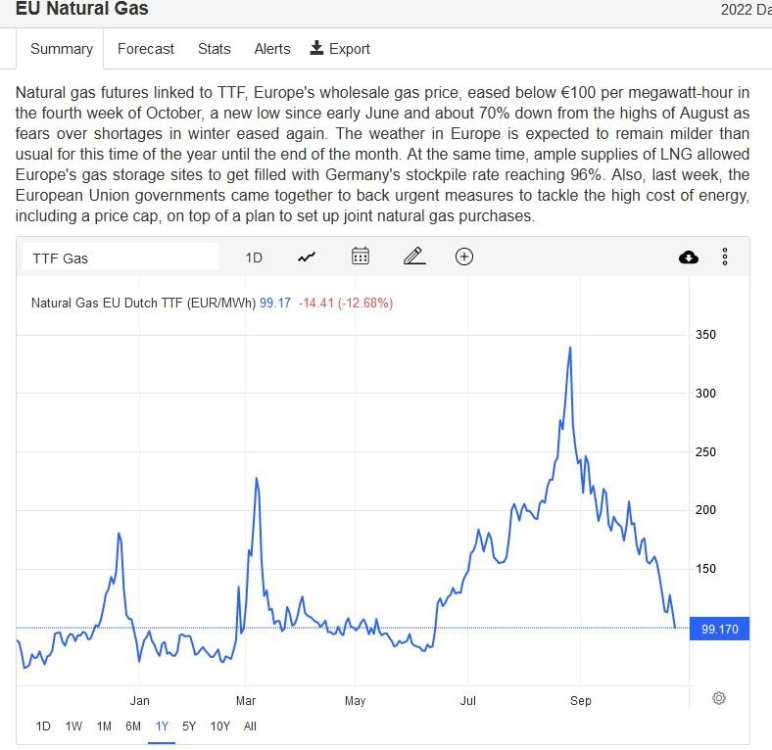Open the calendar date range icon

click(x=360, y=257)
